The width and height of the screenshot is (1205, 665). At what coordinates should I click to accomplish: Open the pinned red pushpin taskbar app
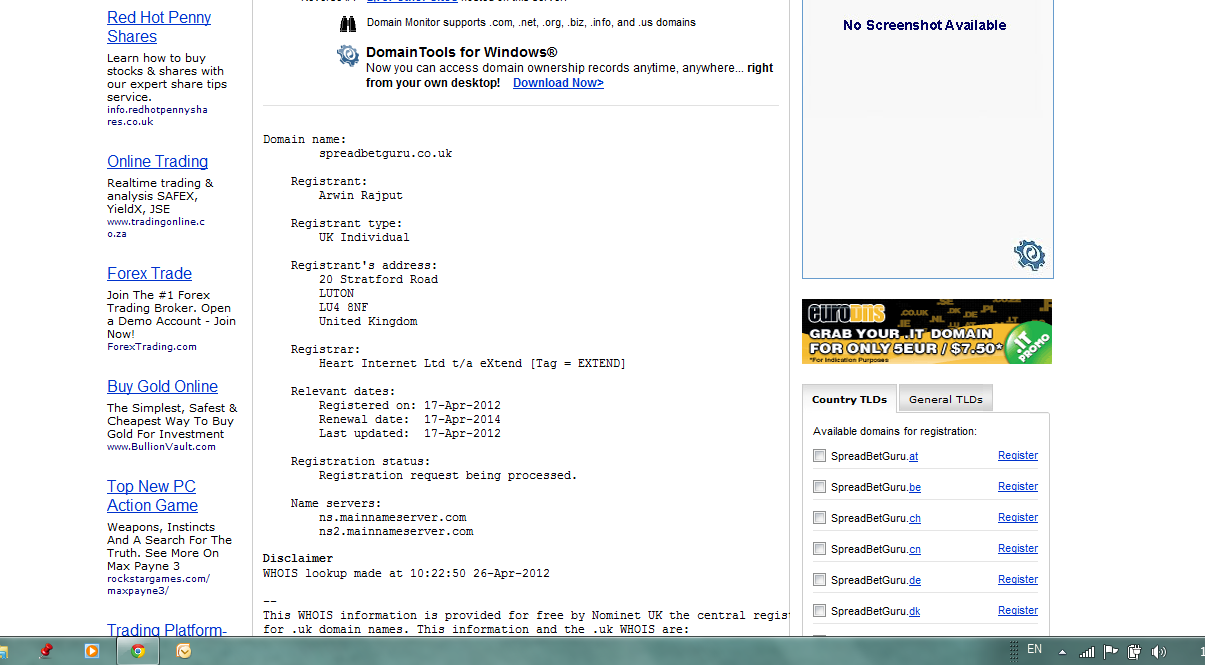pyautogui.click(x=46, y=651)
